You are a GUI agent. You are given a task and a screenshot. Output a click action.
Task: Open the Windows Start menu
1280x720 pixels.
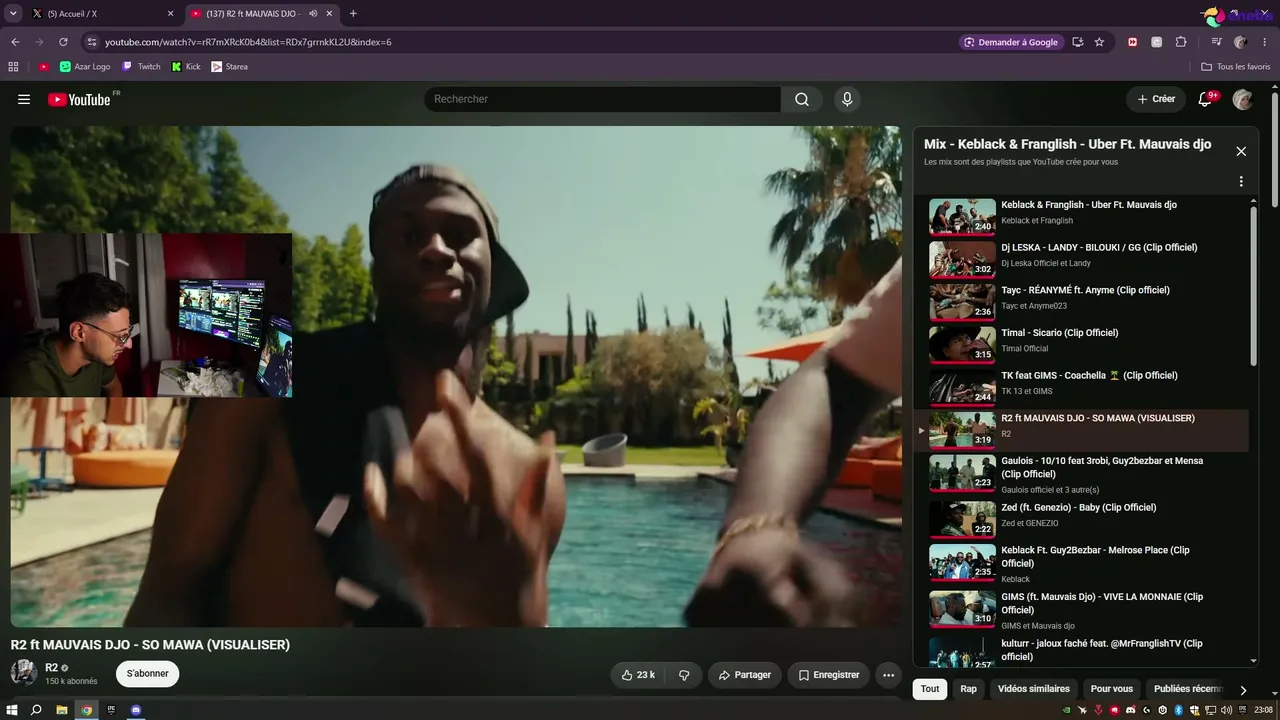click(x=12, y=710)
